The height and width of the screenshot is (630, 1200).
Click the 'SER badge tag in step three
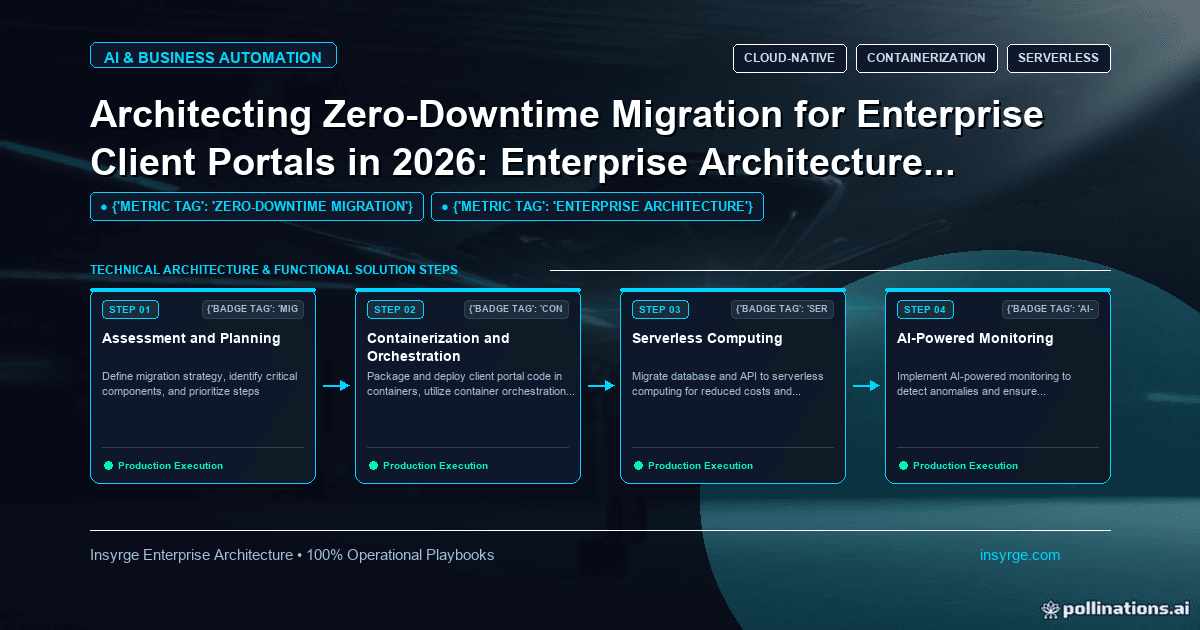click(x=783, y=309)
